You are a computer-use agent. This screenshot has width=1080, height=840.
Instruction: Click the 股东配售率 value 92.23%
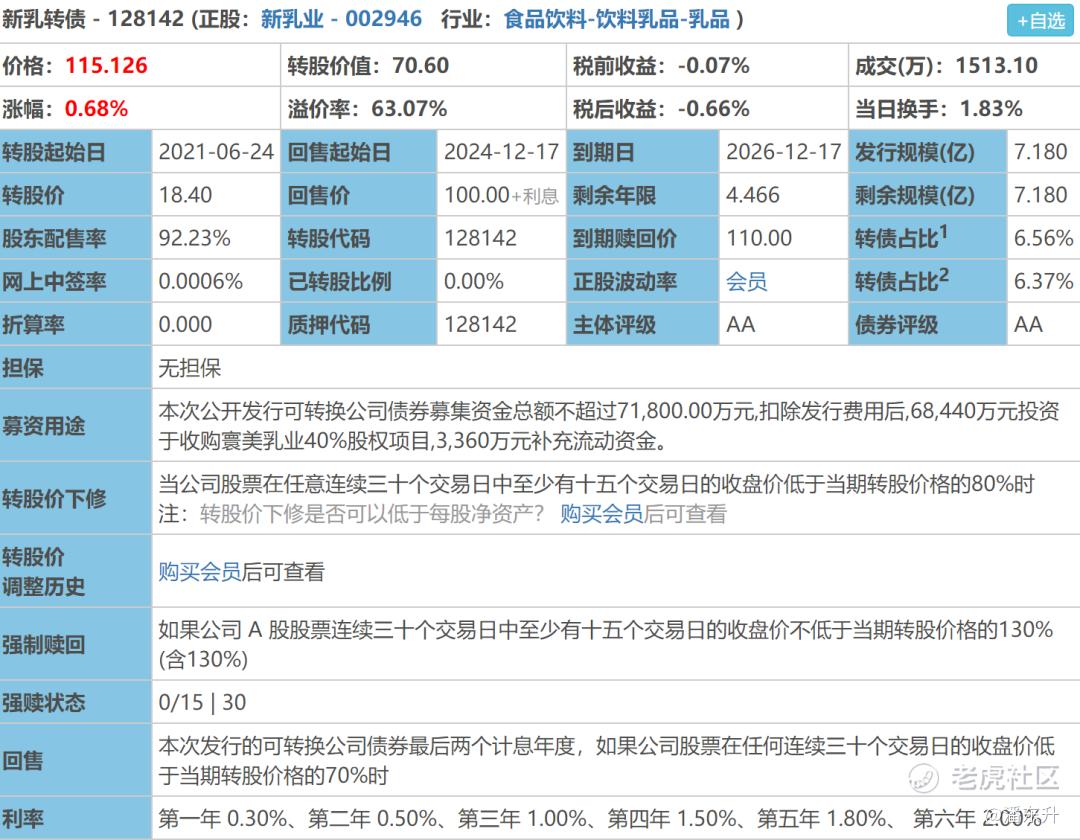pyautogui.click(x=194, y=238)
